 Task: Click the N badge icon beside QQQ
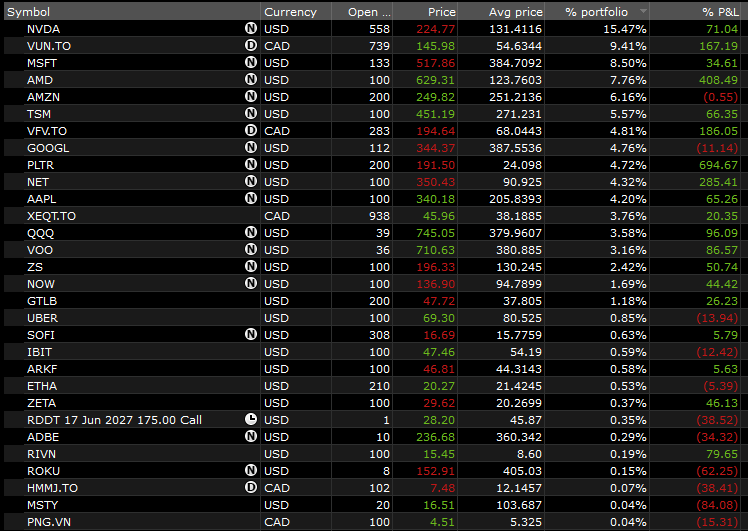pyautogui.click(x=251, y=233)
